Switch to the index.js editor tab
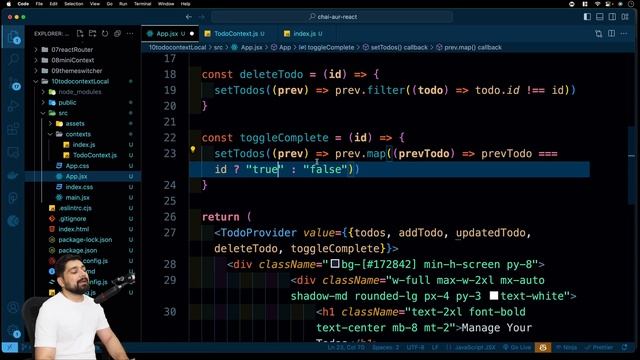Image resolution: width=640 pixels, height=360 pixels. click(303, 33)
